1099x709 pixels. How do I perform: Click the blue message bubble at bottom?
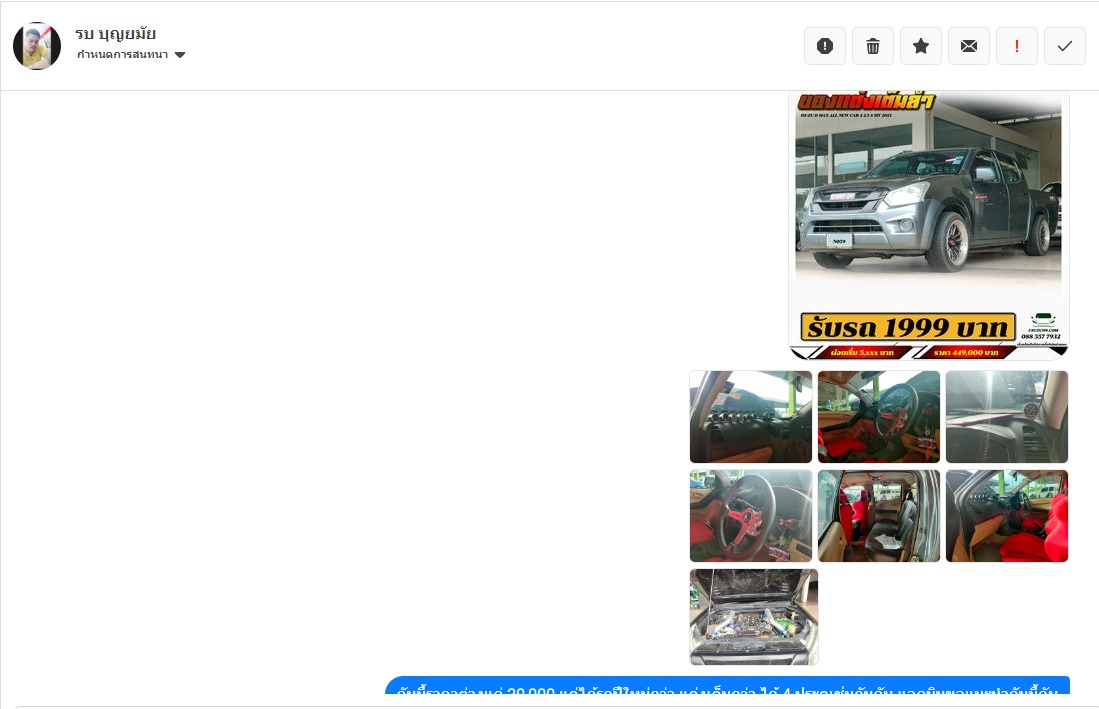[728, 686]
